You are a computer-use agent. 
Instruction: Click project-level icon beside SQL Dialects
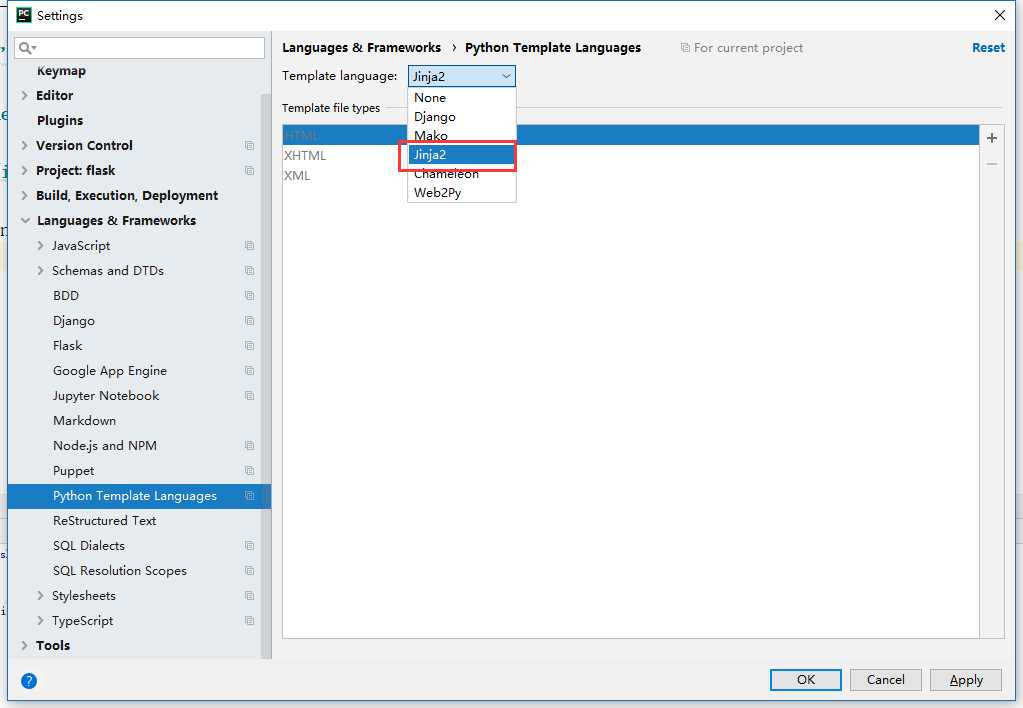pos(249,546)
